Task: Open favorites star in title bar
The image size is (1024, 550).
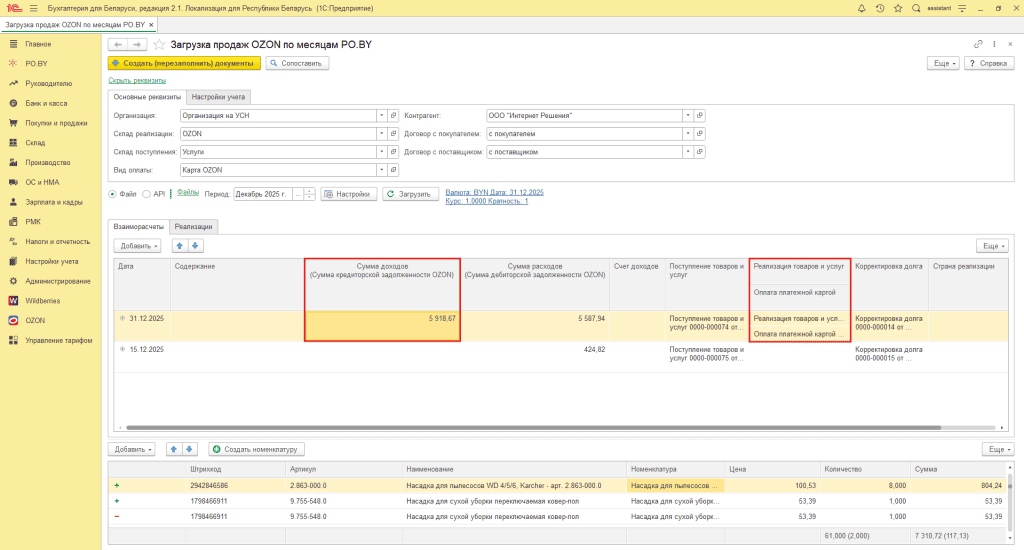Action: [898, 8]
